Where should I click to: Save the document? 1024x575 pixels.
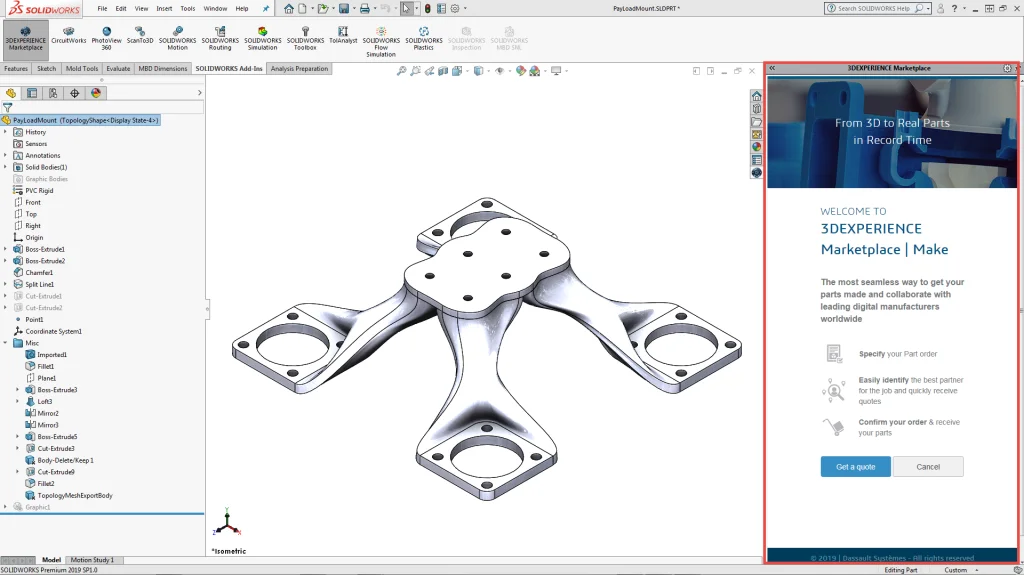[344, 8]
